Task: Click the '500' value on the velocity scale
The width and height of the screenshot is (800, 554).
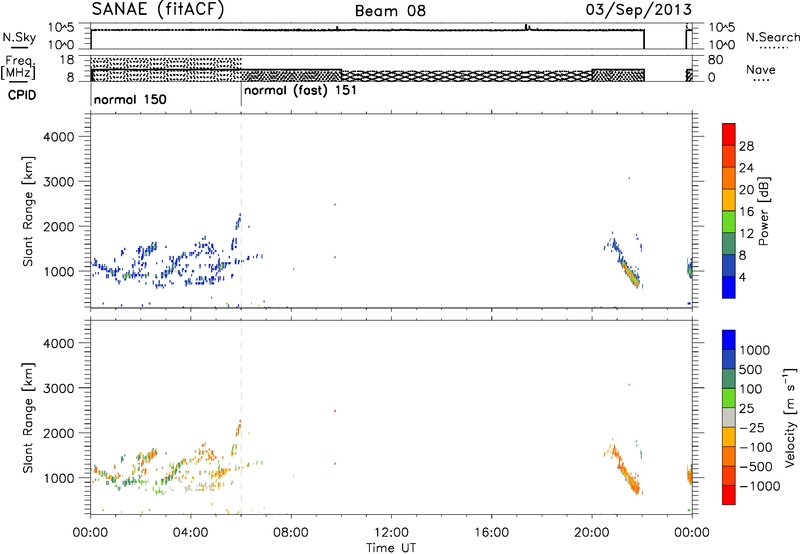Action: pyautogui.click(x=749, y=369)
